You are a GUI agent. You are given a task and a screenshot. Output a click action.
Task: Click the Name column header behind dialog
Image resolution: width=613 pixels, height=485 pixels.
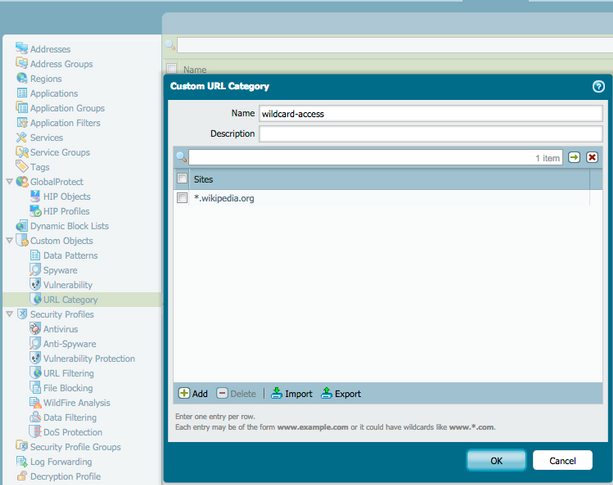(195, 70)
